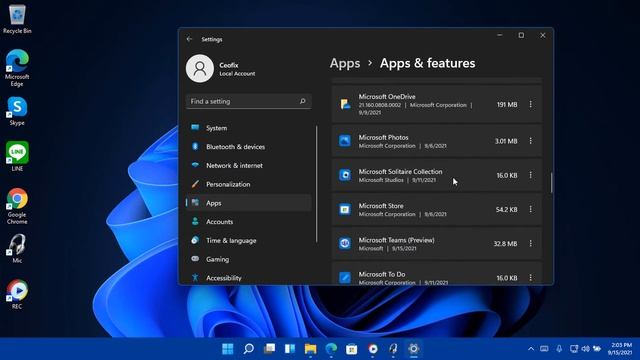Click the 32.8 MB size value
The height and width of the screenshot is (360, 640).
coord(505,244)
